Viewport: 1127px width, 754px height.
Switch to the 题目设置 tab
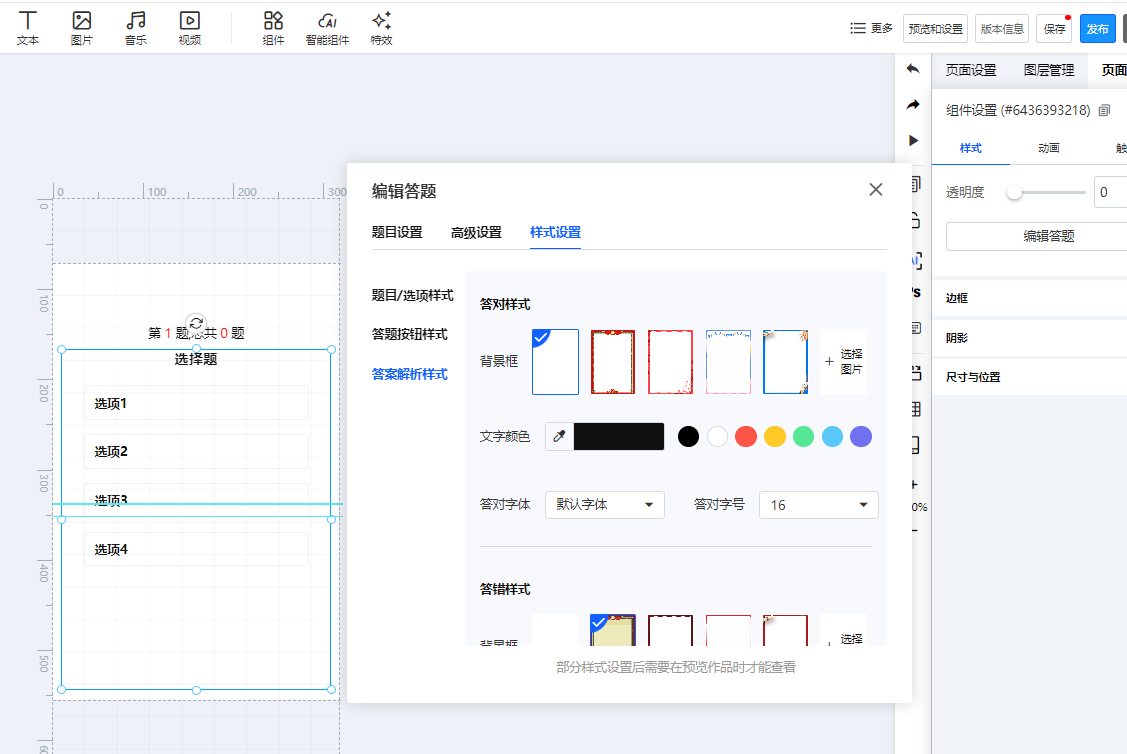tap(397, 232)
